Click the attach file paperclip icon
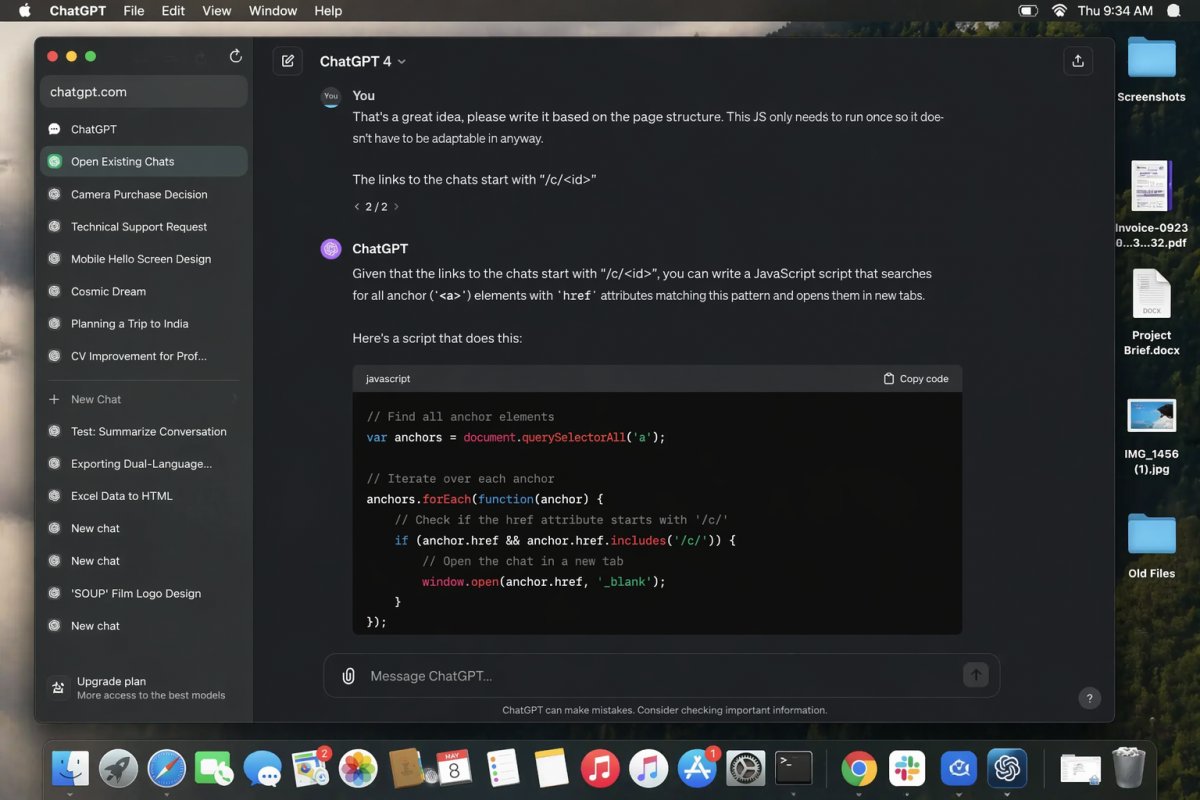The image size is (1200, 800). point(348,676)
